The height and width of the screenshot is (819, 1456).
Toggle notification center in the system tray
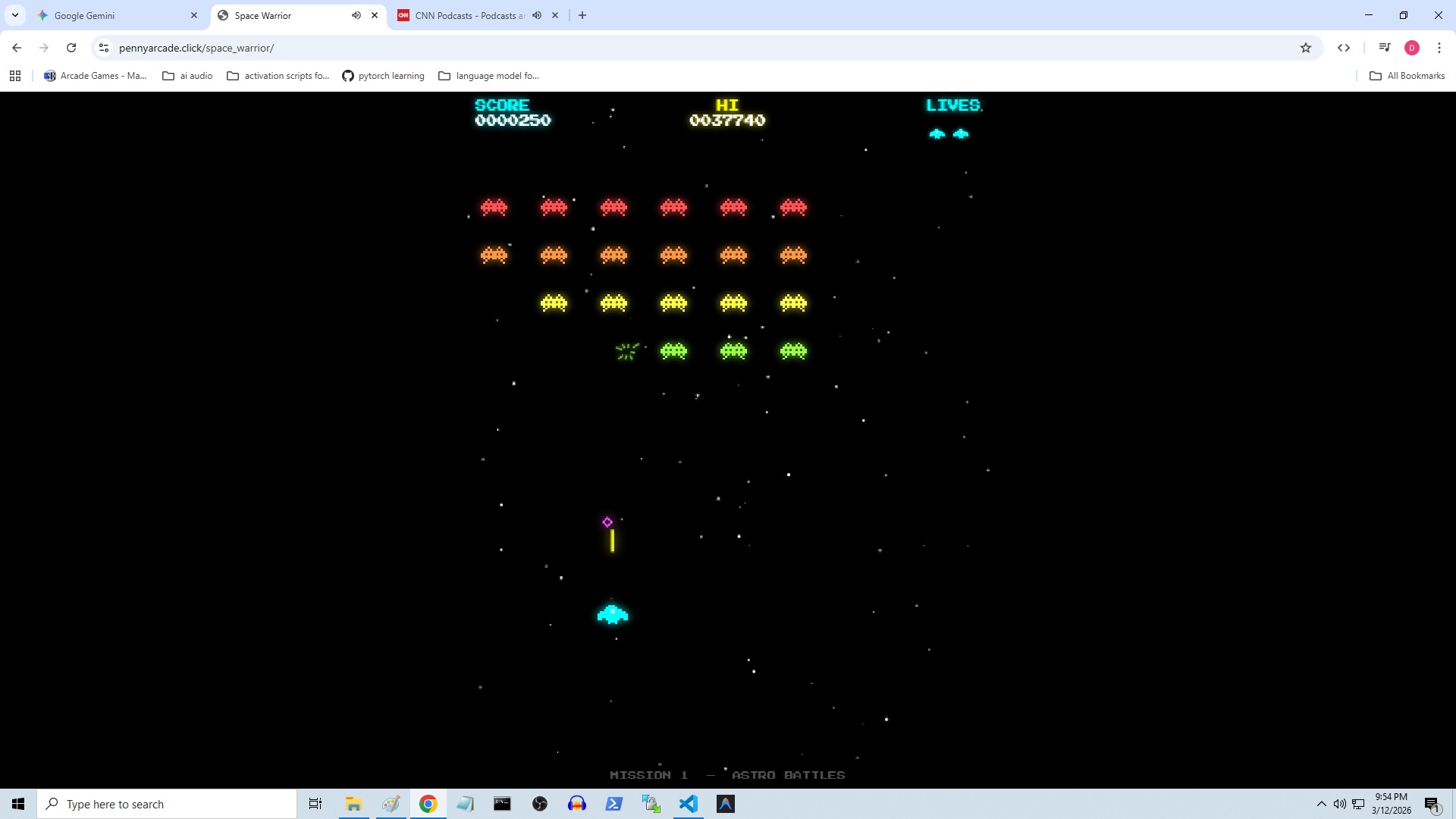tap(1432, 804)
